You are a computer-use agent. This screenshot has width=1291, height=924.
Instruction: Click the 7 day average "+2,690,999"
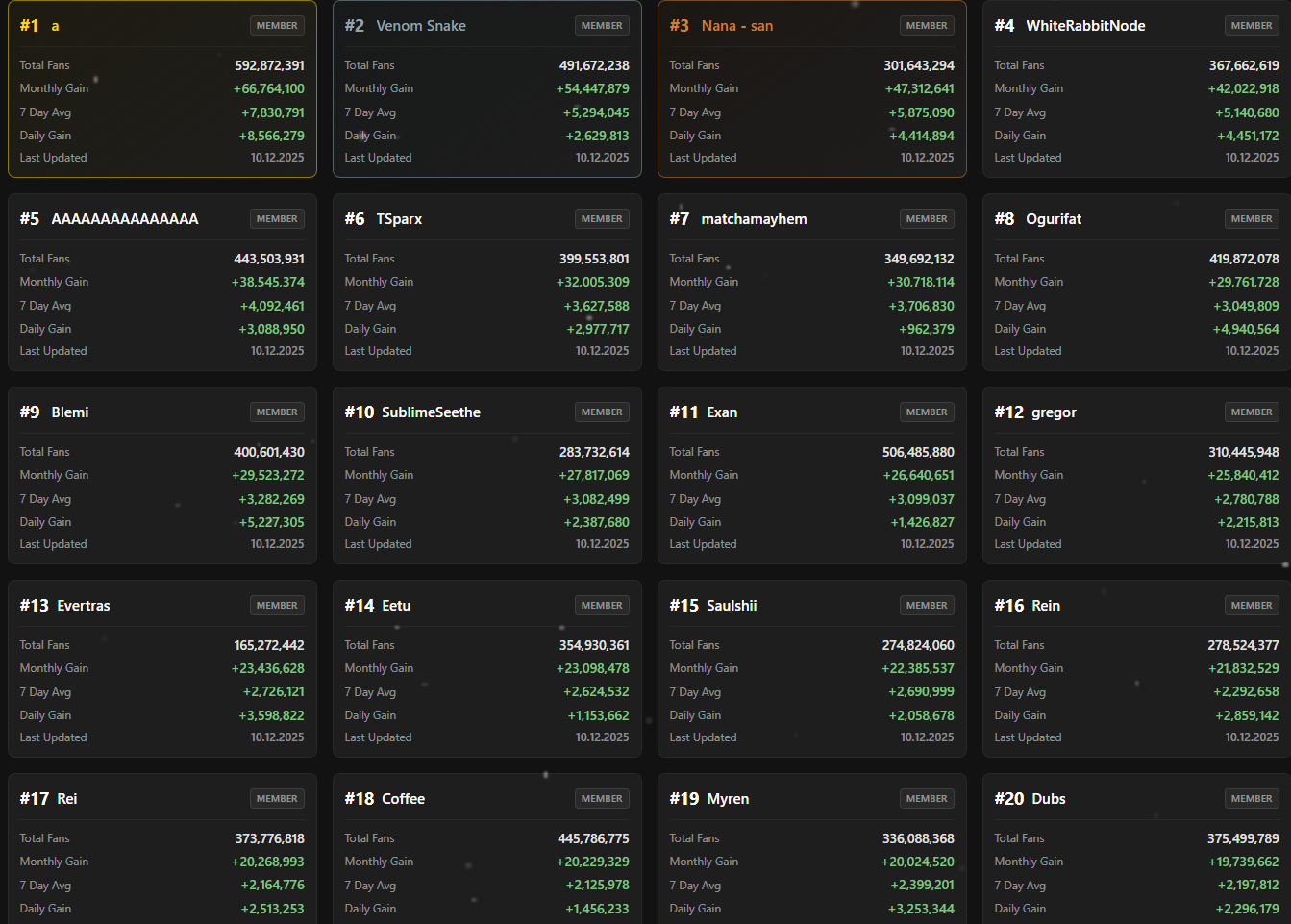pyautogui.click(x=922, y=692)
